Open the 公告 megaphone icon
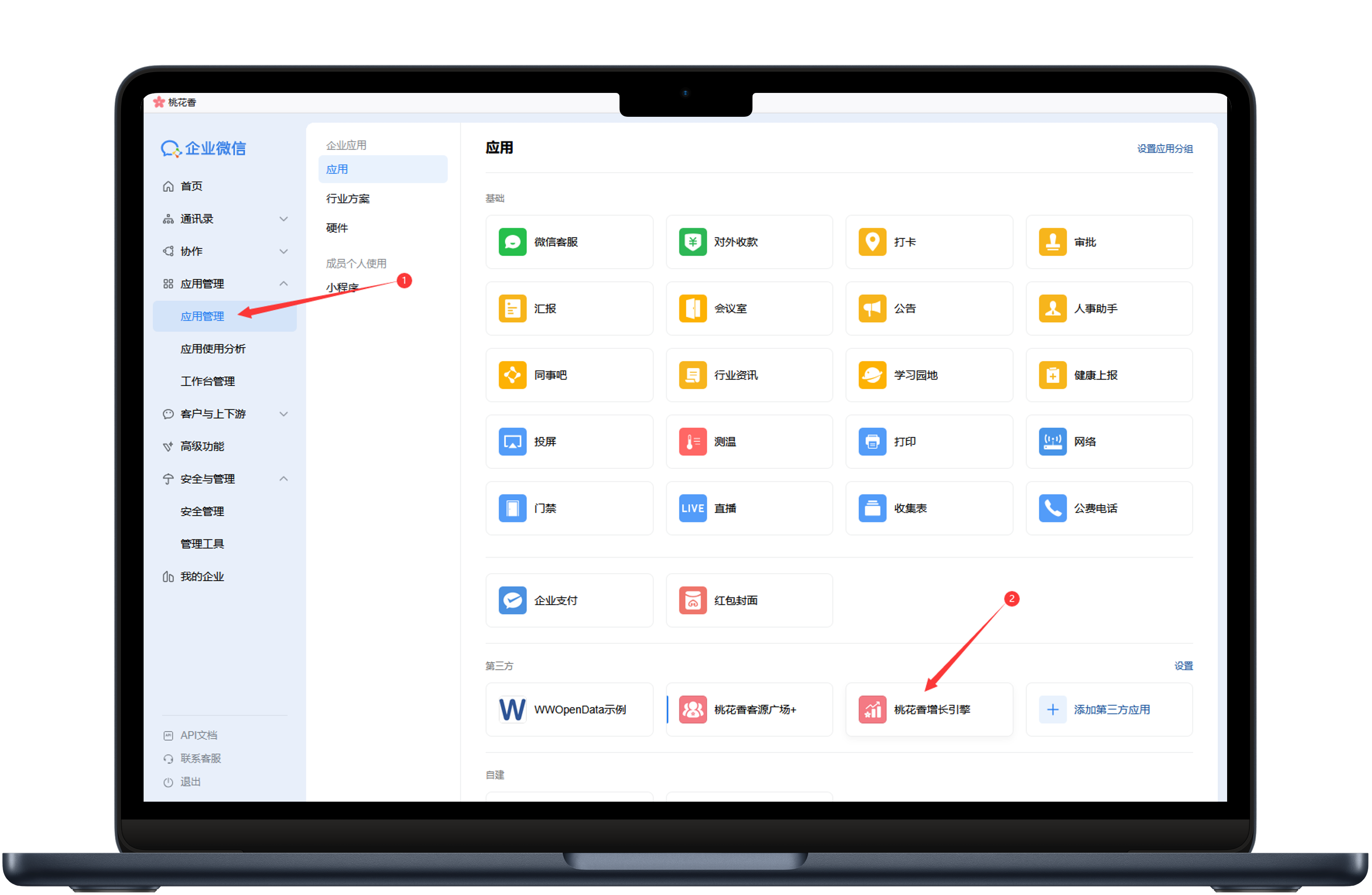1372x895 pixels. click(872, 309)
